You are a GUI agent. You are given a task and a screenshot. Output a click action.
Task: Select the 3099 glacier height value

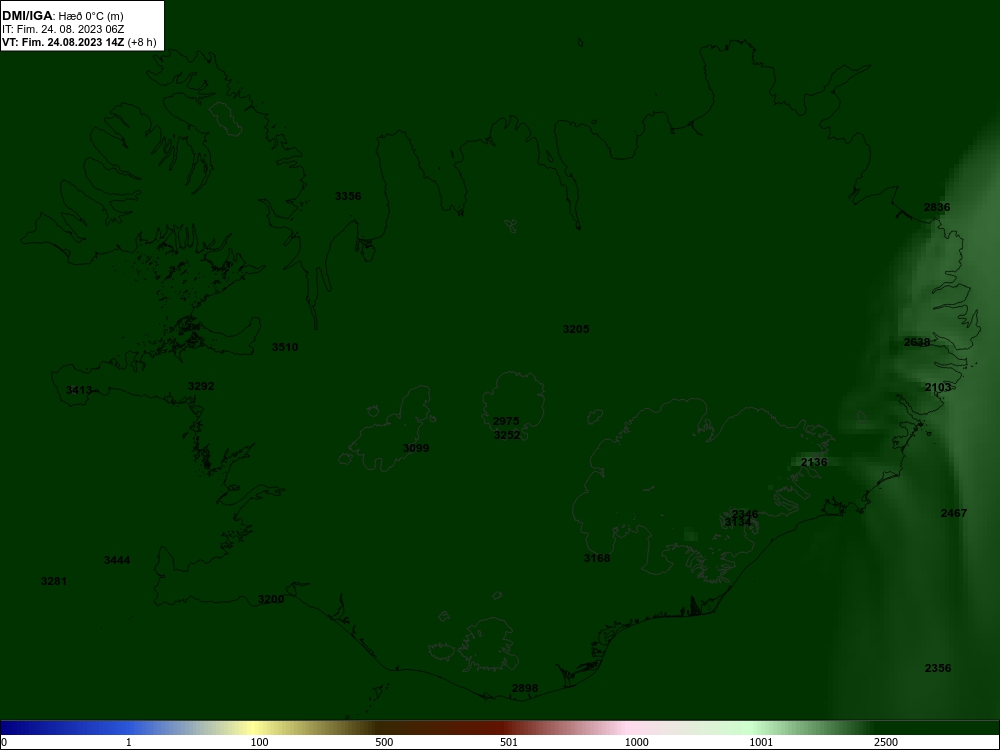(416, 448)
